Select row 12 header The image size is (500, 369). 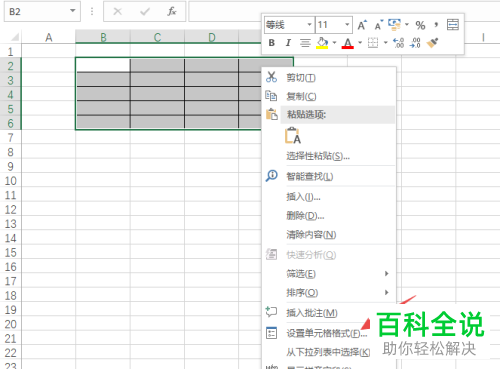point(10,209)
